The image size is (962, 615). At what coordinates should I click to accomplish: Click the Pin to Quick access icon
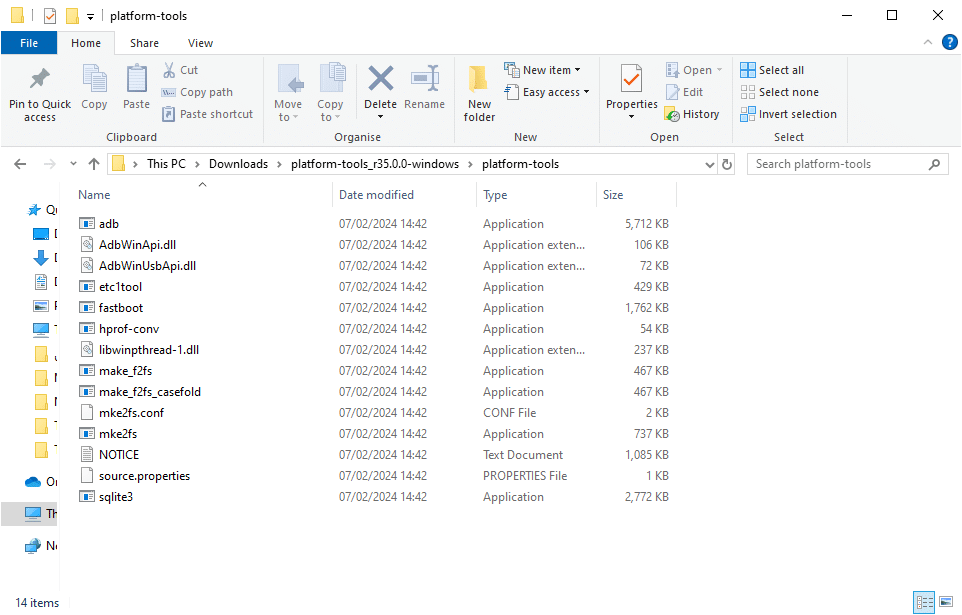pos(40,80)
